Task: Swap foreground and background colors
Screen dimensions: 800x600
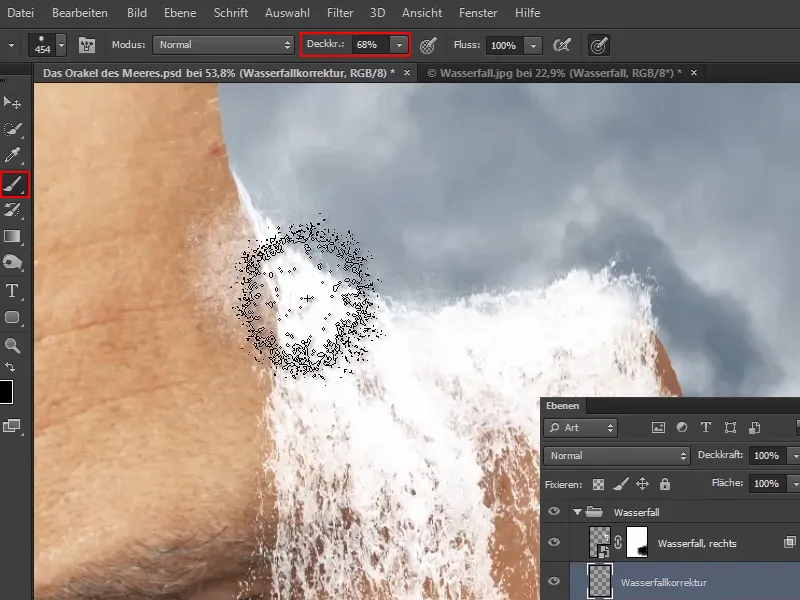Action: 10,367
